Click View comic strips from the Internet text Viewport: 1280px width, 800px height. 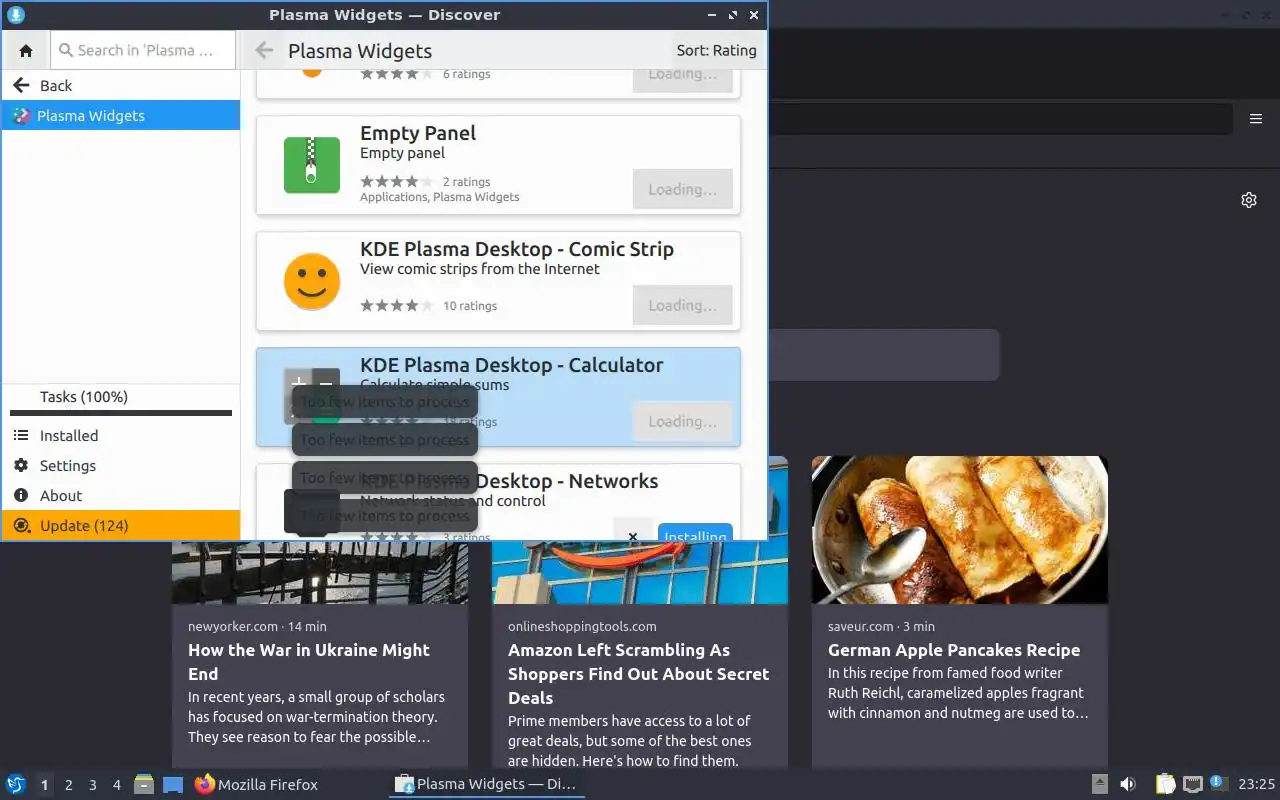pos(480,269)
